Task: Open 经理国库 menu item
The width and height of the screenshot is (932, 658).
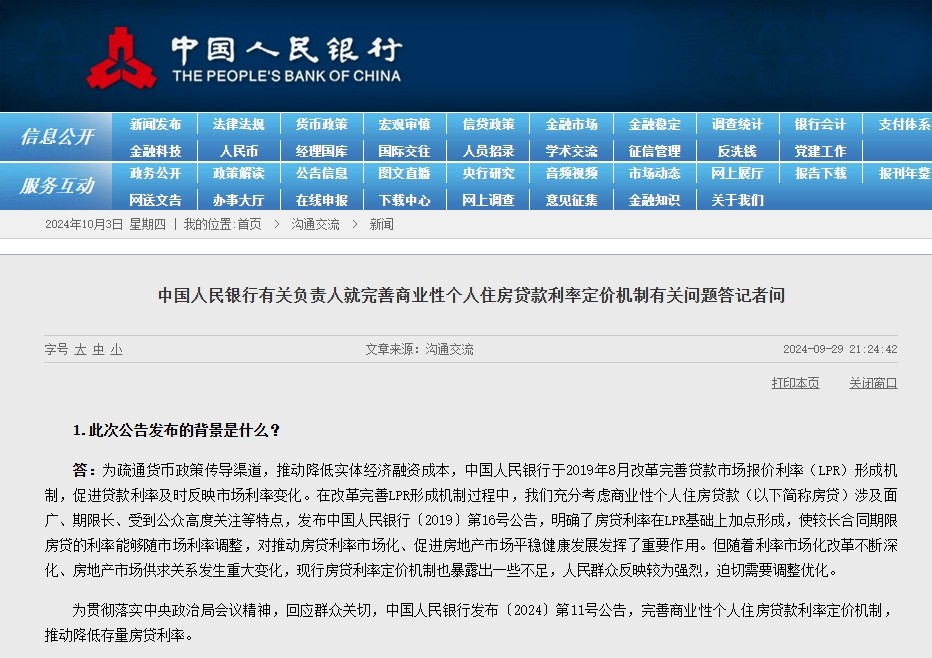Action: pyautogui.click(x=322, y=151)
